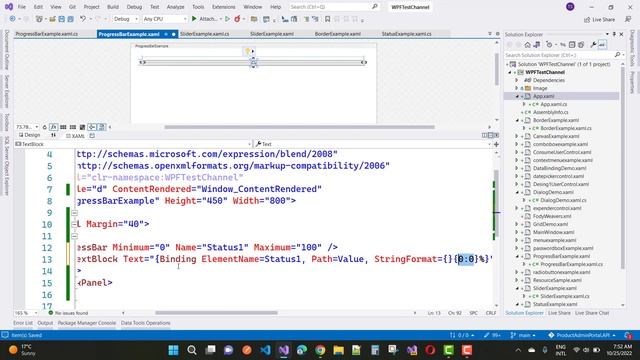
Task: Open Google Chrome from the taskbar
Action: coord(320,350)
